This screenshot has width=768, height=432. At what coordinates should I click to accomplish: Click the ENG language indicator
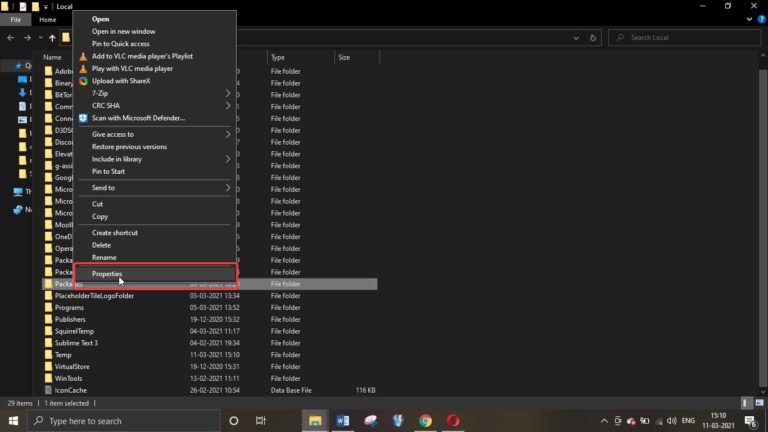tap(688, 421)
